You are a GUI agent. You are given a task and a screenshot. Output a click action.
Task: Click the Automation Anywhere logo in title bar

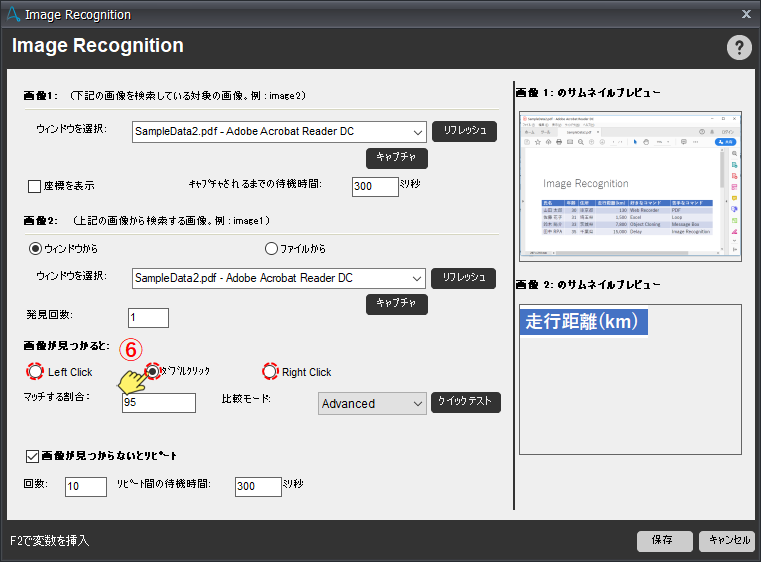point(13,15)
